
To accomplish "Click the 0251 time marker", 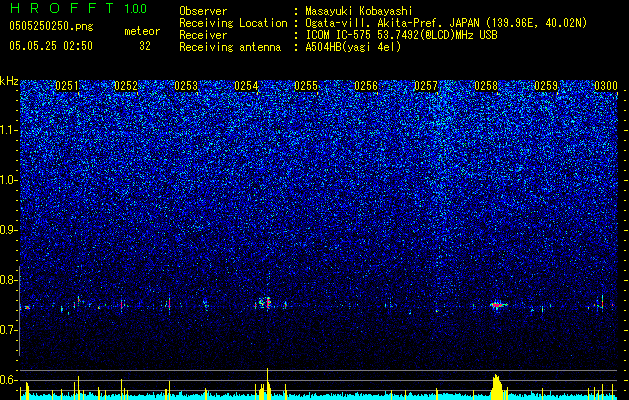I will click(x=67, y=86).
